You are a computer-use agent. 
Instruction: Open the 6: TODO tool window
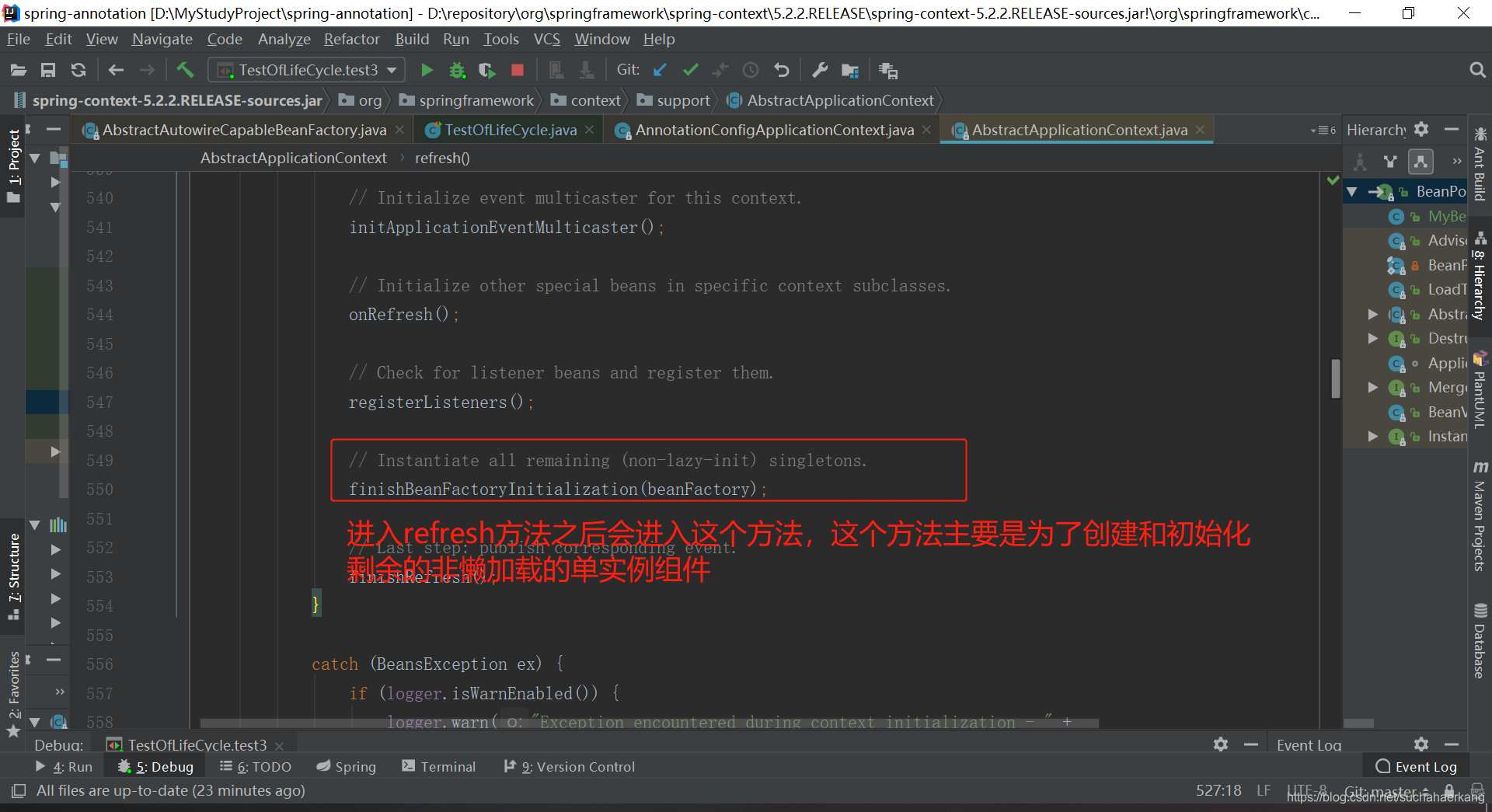point(256,767)
